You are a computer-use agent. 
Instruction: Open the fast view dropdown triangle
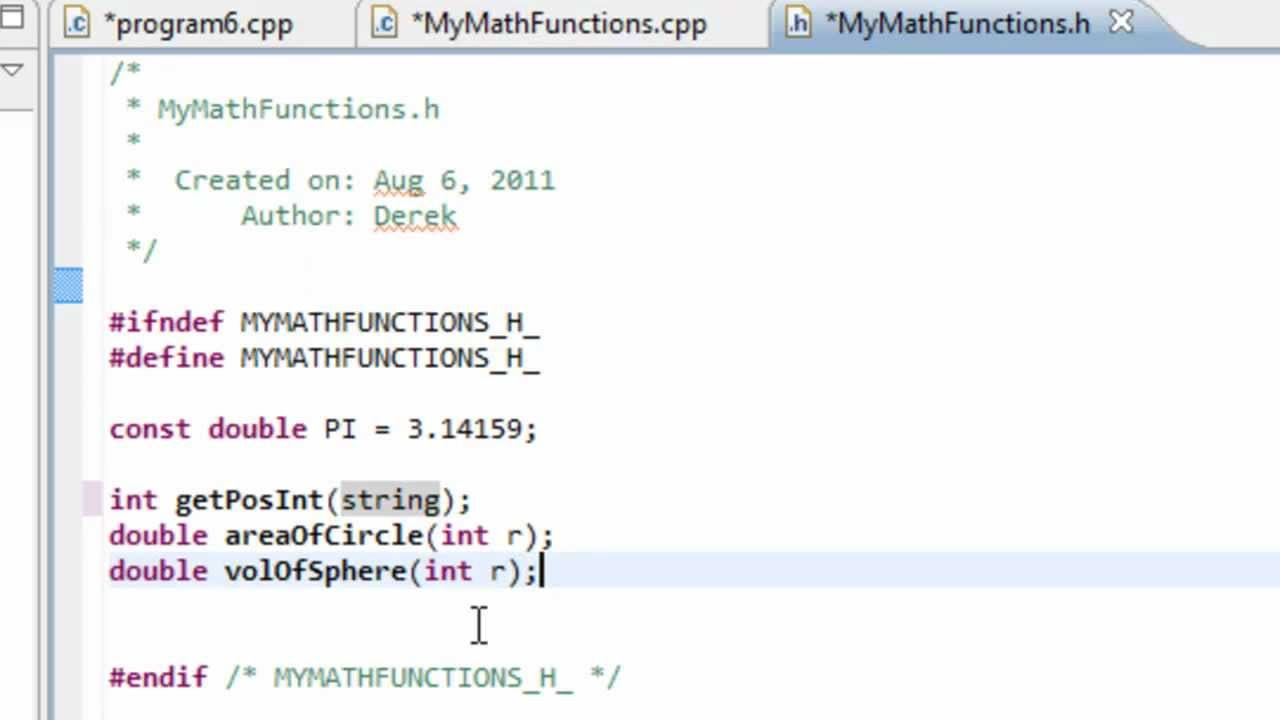point(12,68)
